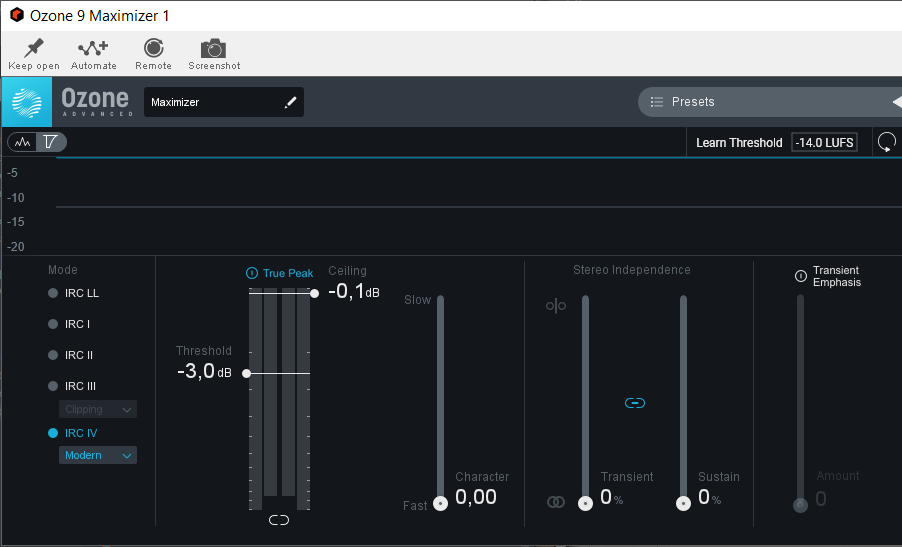
Task: Click Learn Threshold
Action: (x=739, y=143)
